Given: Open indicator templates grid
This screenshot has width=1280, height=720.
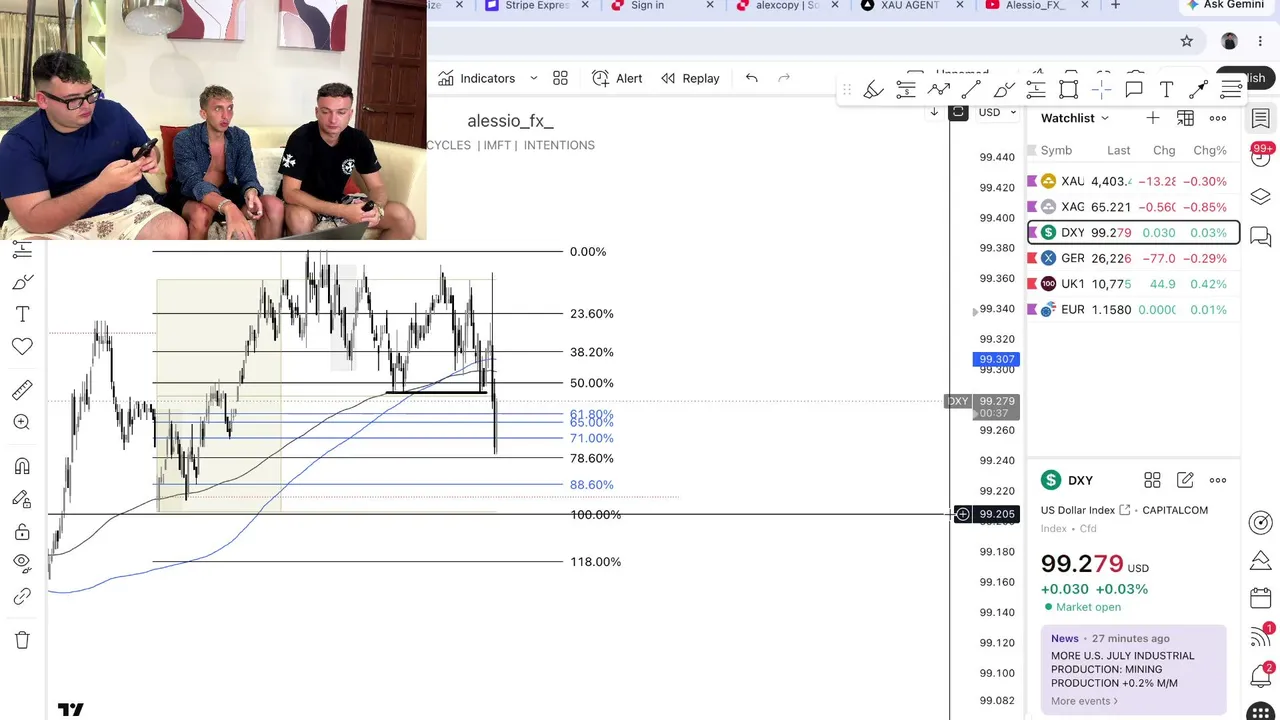Looking at the screenshot, I should (560, 78).
